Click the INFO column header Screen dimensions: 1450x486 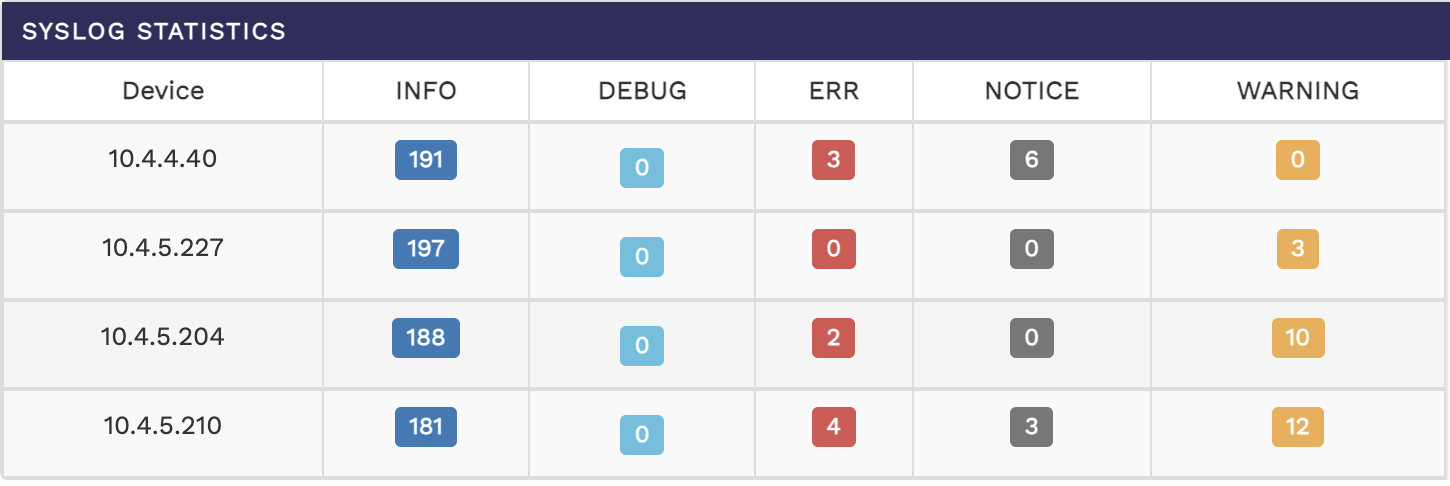point(426,91)
